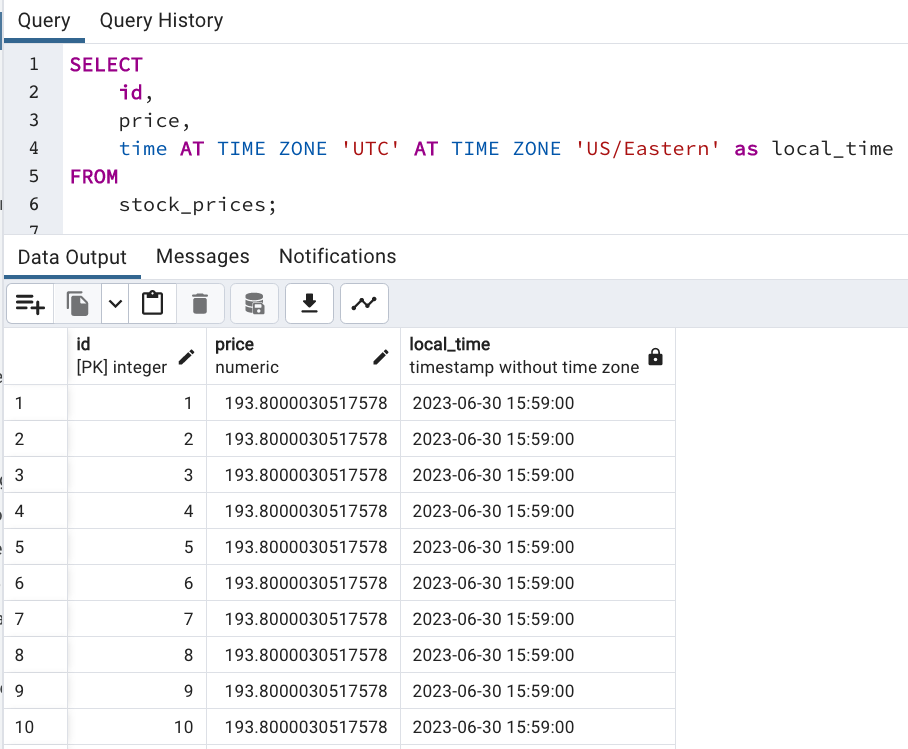Click the price column on line 3
The height and width of the screenshot is (749, 908).
tap(149, 121)
